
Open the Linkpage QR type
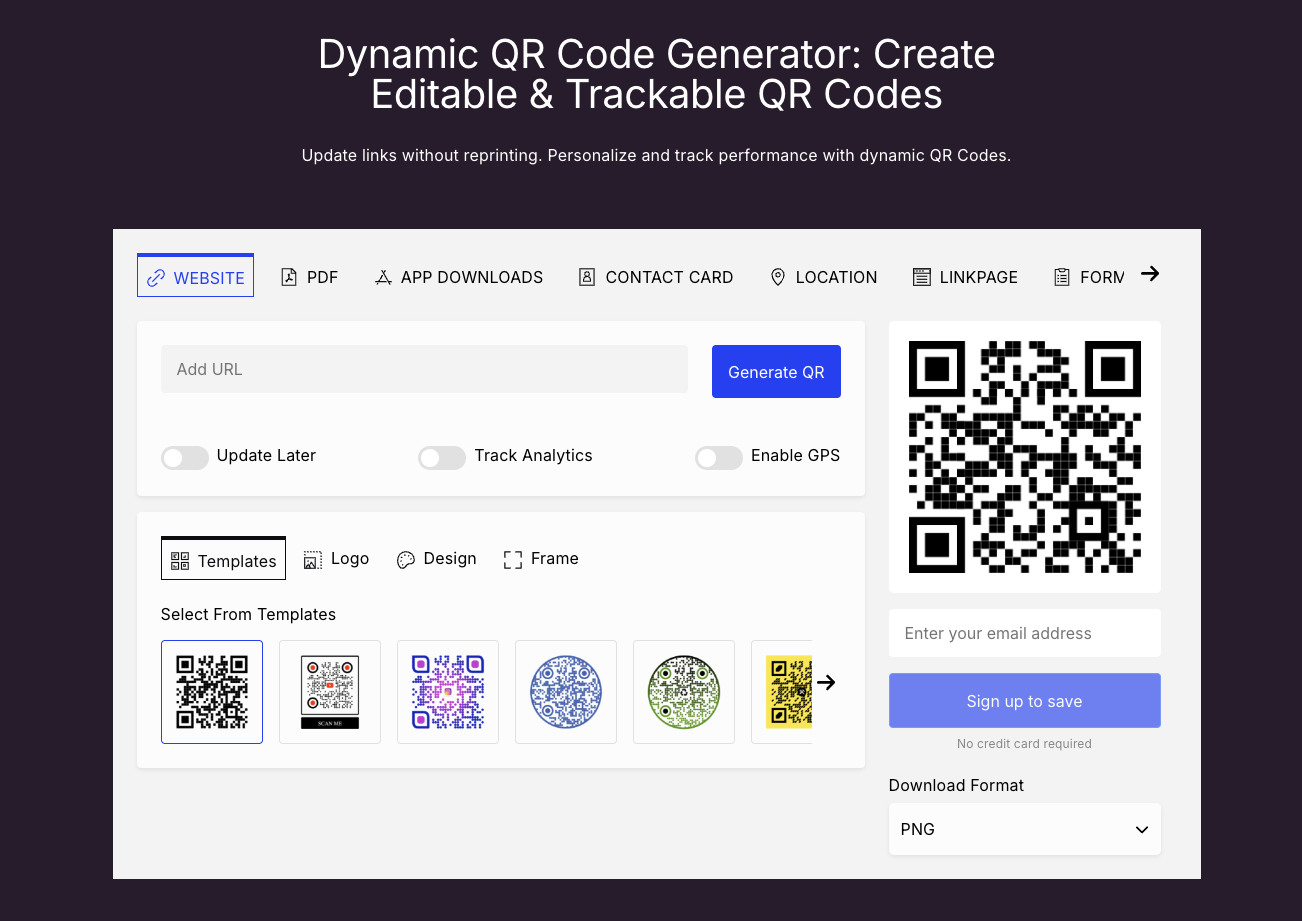click(965, 277)
